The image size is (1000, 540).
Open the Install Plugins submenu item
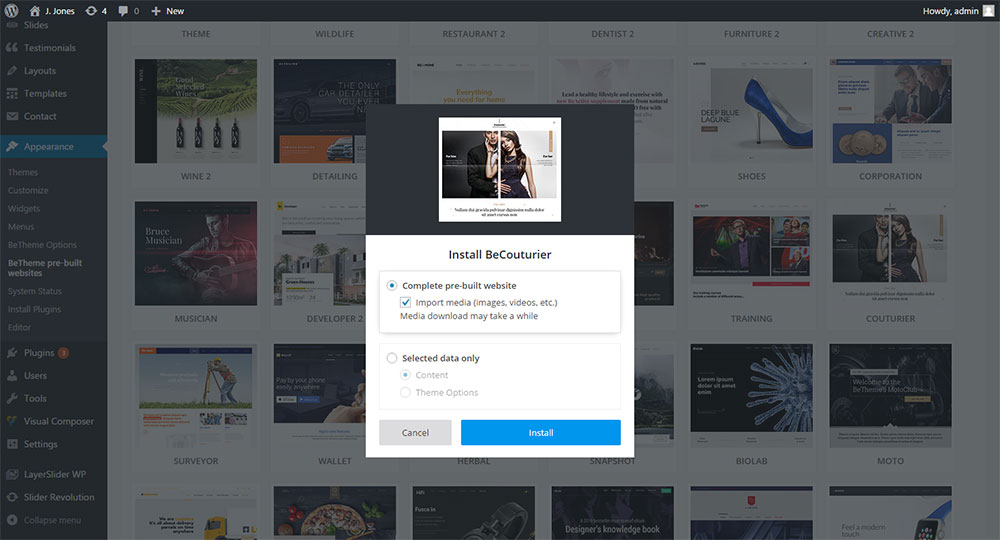pyautogui.click(x=34, y=309)
